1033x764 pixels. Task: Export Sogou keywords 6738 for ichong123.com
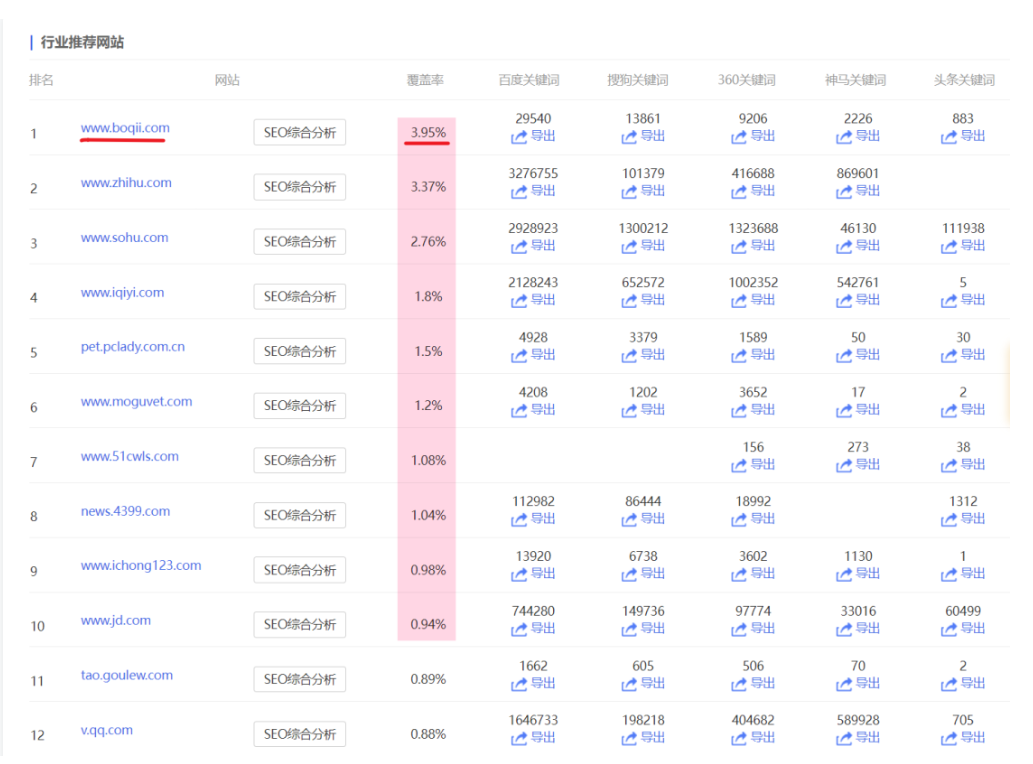pyautogui.click(x=643, y=574)
